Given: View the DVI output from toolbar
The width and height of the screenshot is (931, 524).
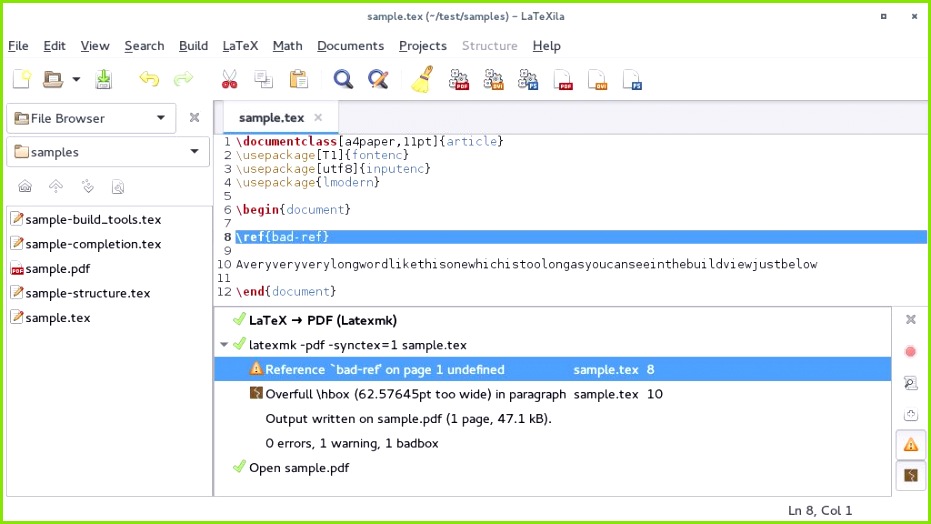Looking at the screenshot, I should [x=597, y=79].
